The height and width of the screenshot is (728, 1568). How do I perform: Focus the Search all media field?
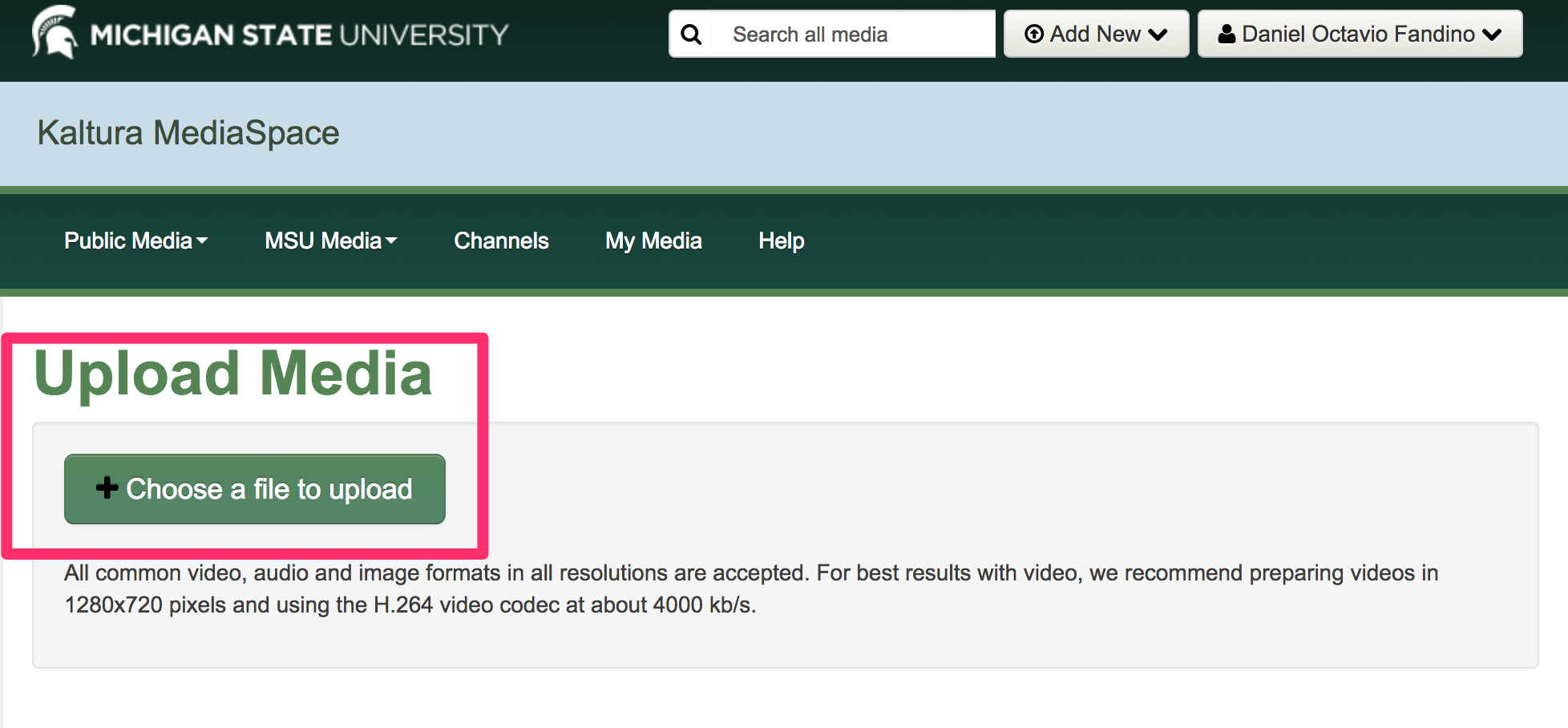pos(852,34)
